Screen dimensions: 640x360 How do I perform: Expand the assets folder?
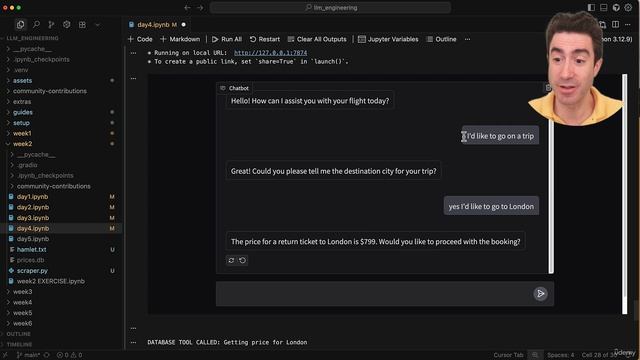22,81
